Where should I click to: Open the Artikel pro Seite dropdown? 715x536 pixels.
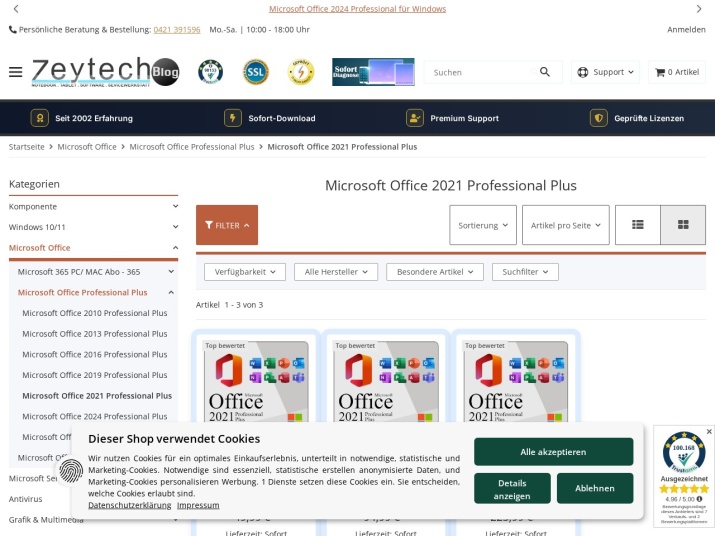point(565,225)
